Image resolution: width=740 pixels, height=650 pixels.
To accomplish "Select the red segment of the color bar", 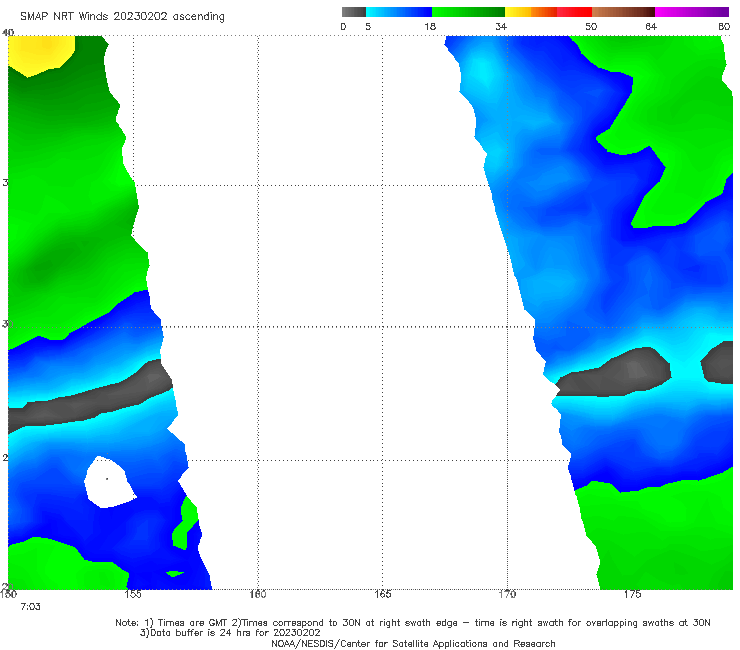I will pos(574,12).
